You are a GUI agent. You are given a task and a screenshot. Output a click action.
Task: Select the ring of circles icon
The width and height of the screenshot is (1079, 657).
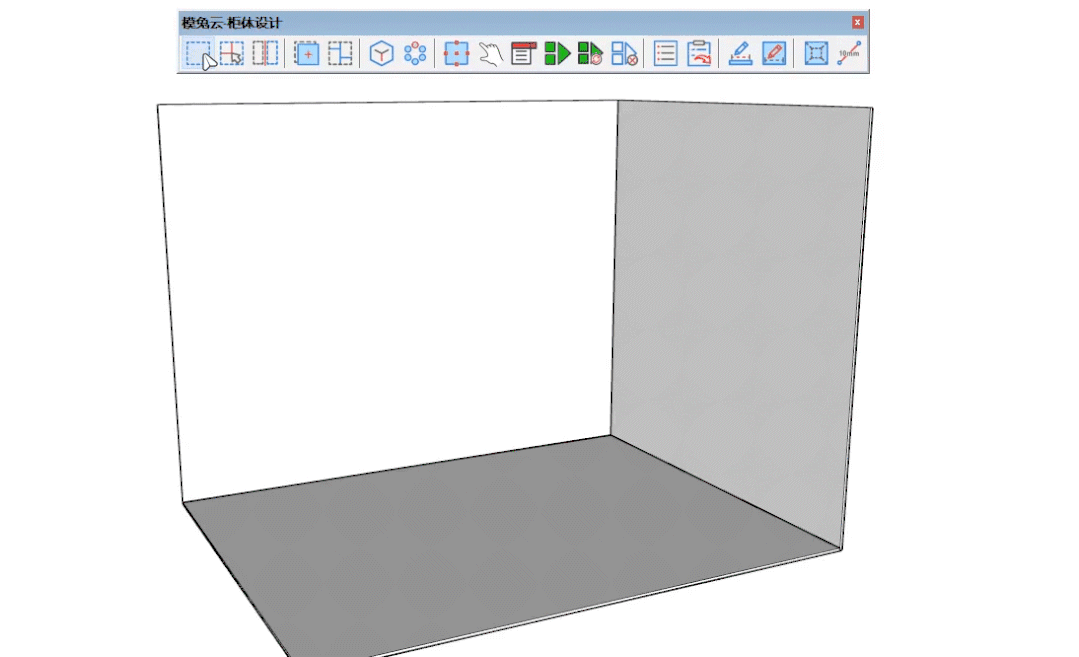click(415, 53)
